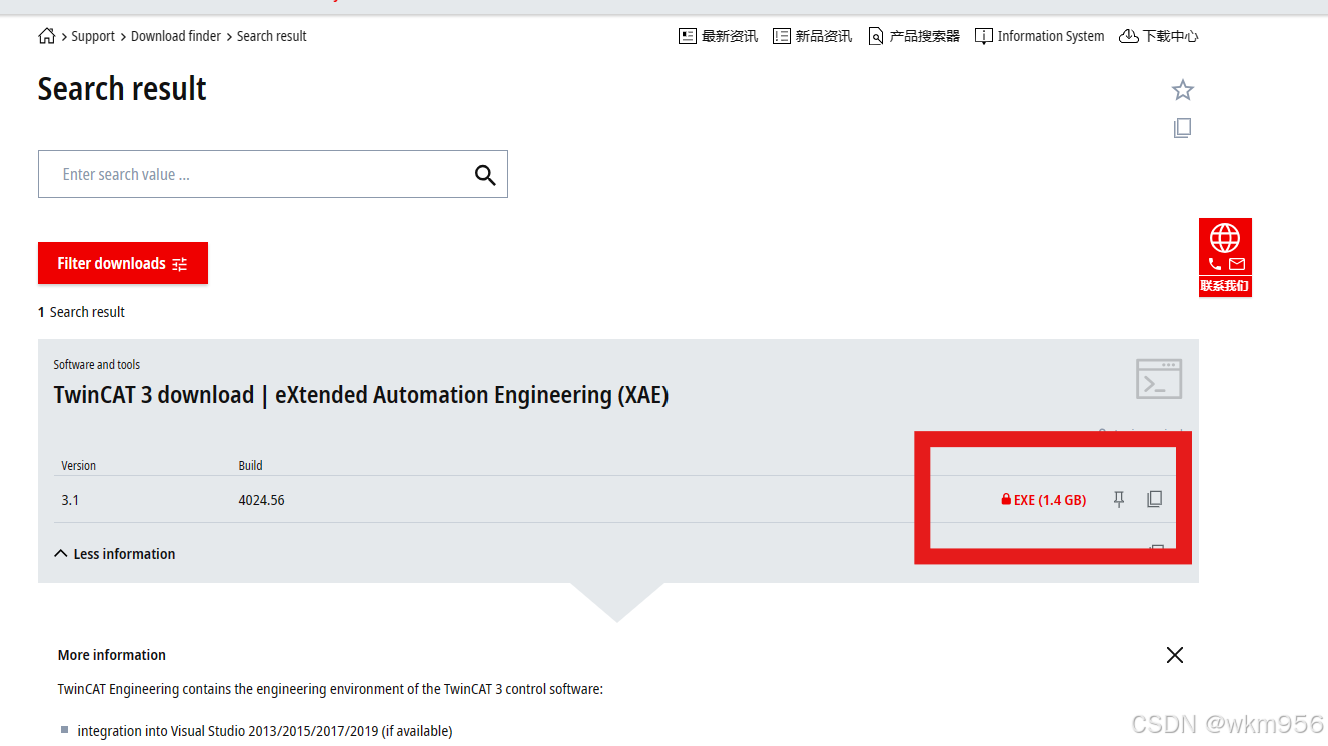Click the globe contact icon

(1225, 238)
